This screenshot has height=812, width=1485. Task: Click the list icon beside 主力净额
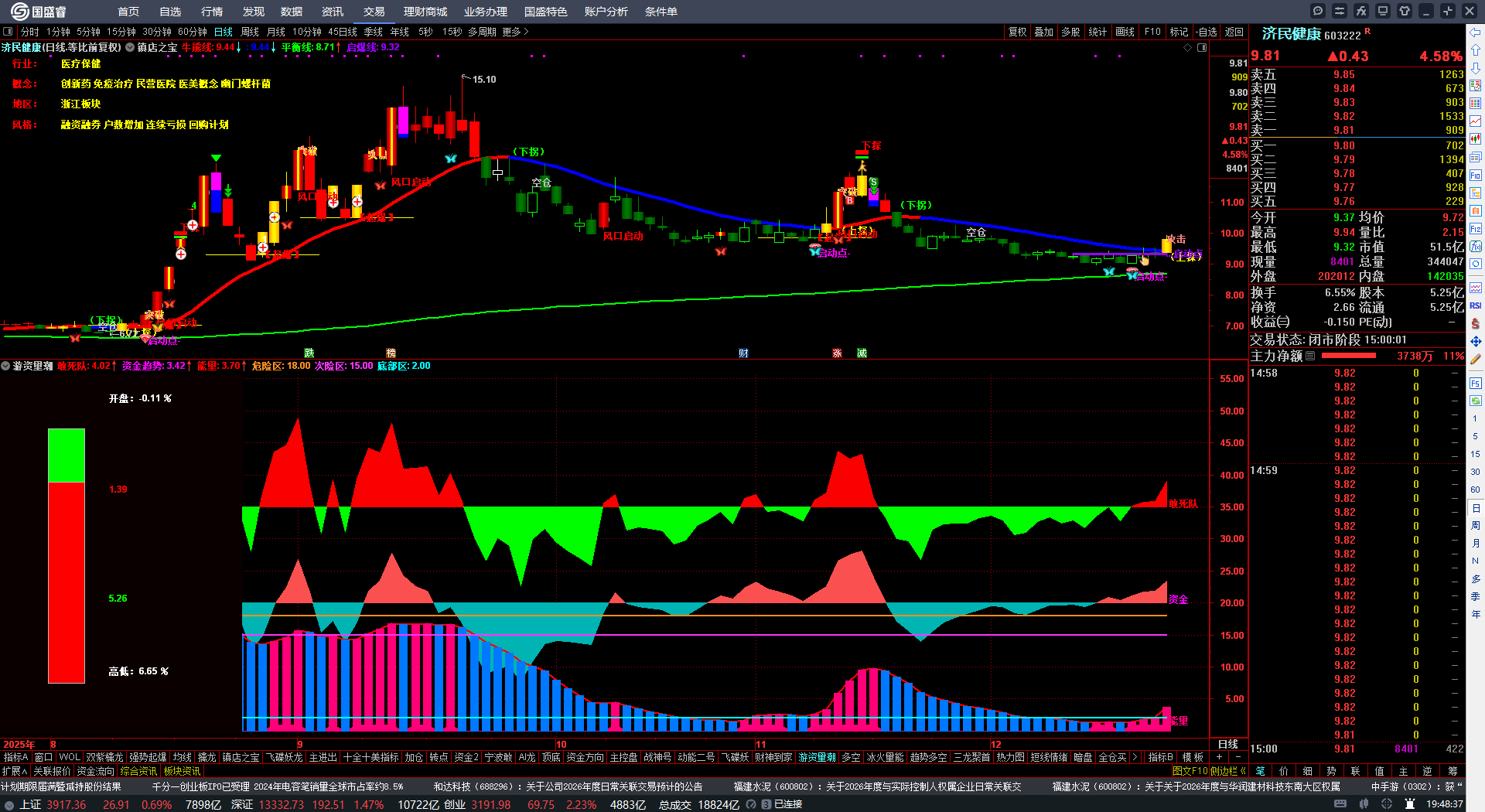point(1310,356)
